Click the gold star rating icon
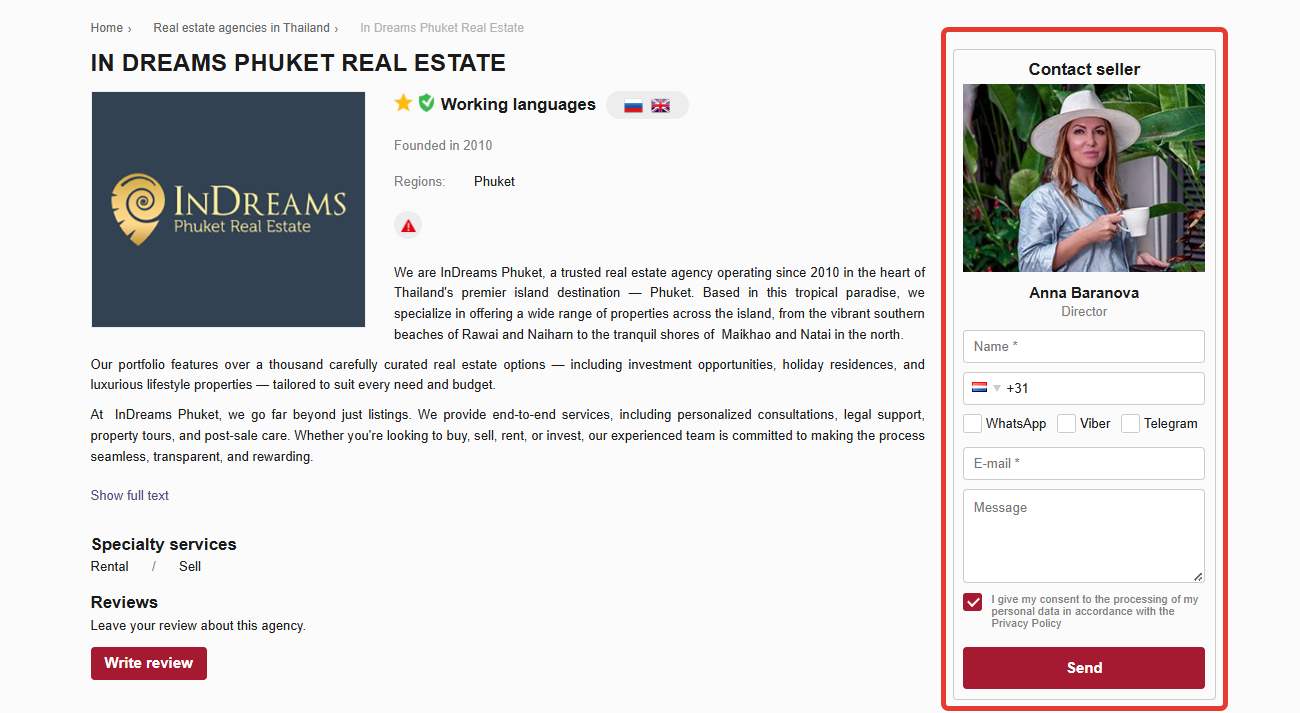This screenshot has width=1300, height=713. tap(403, 103)
